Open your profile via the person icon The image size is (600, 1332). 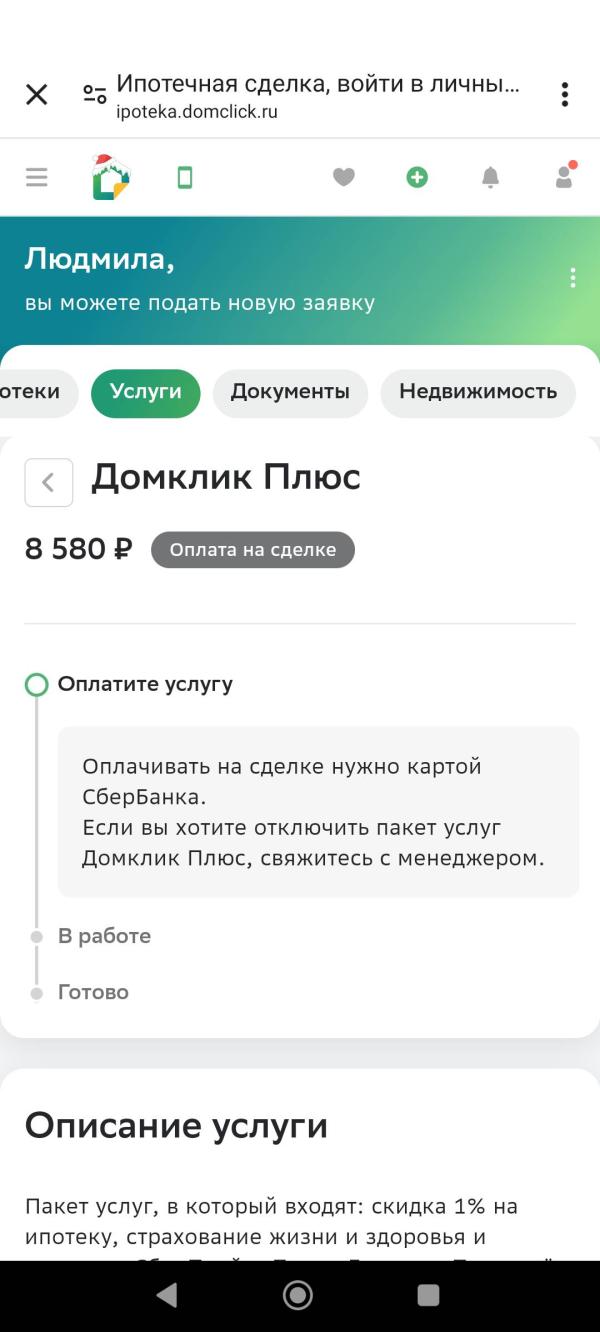coord(562,176)
